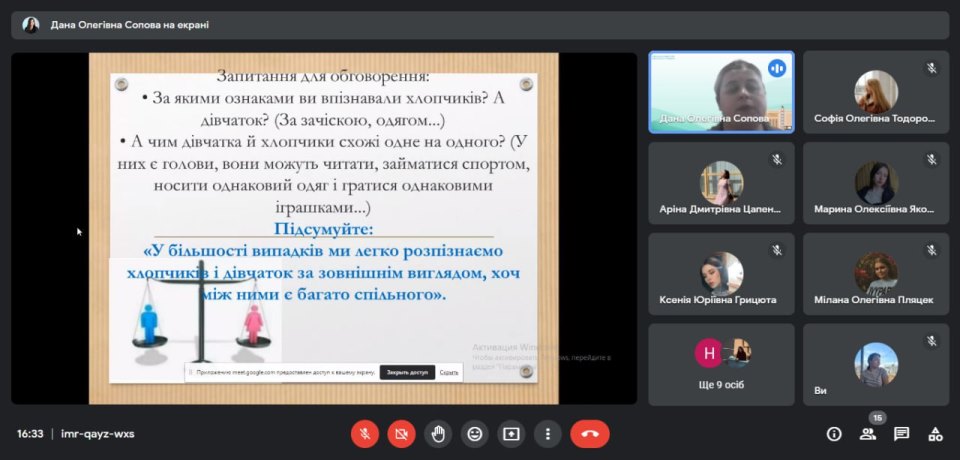Image resolution: width=960 pixels, height=460 pixels.
Task: Click muted mic icon on Аріна's tile
Action: coord(777,160)
